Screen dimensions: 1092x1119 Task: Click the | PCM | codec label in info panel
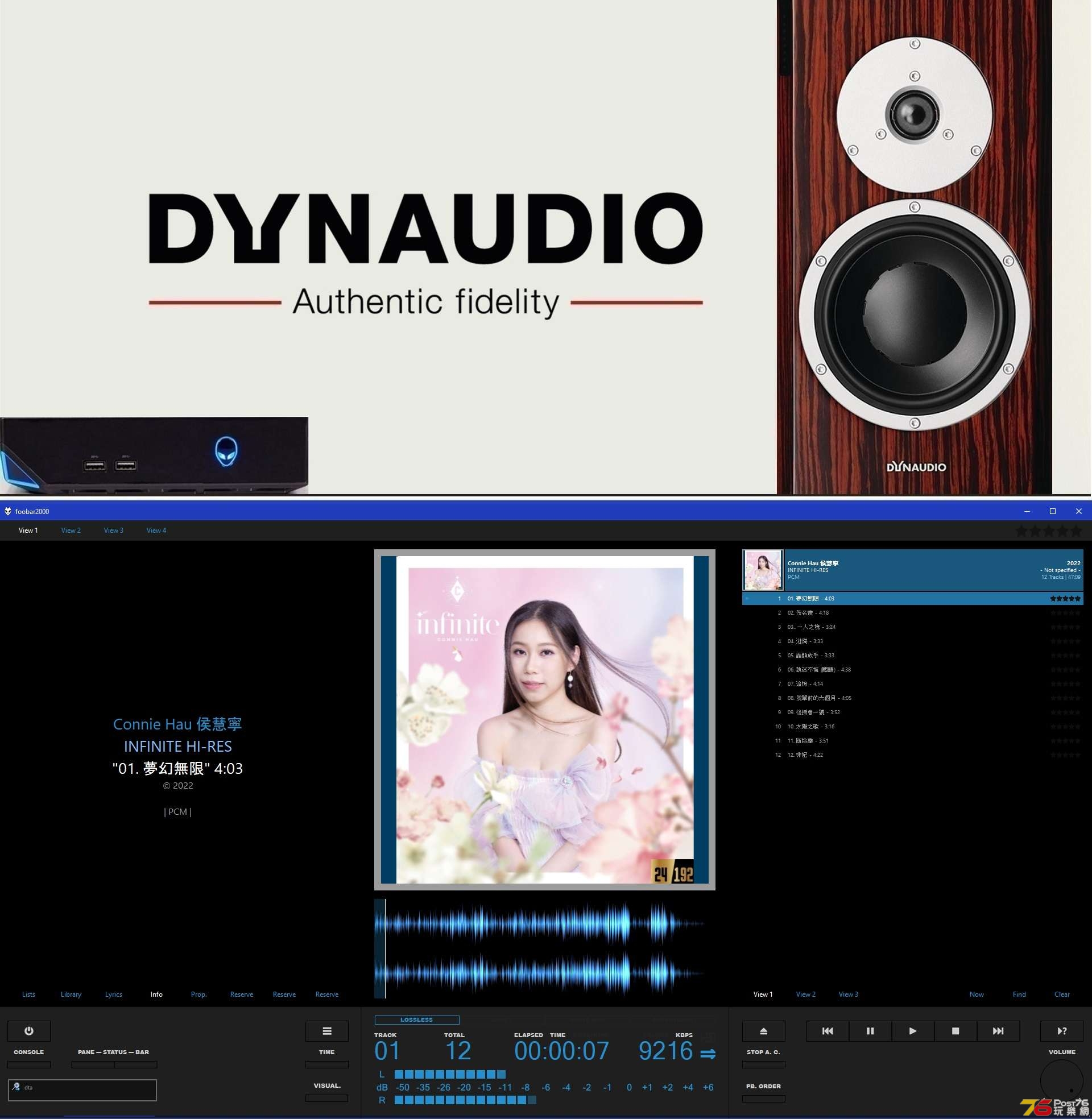[178, 812]
